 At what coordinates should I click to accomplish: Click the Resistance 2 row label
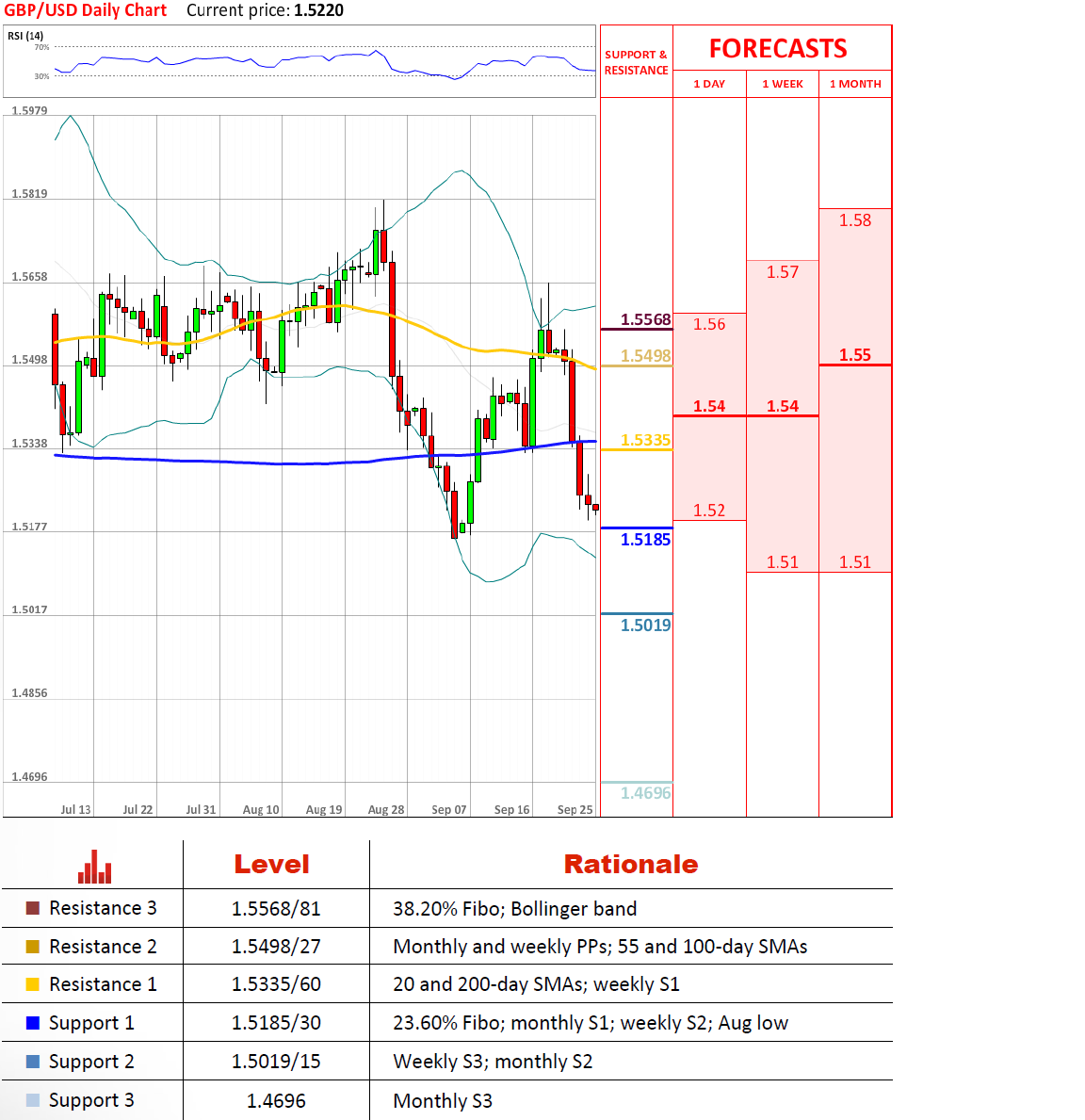click(103, 947)
